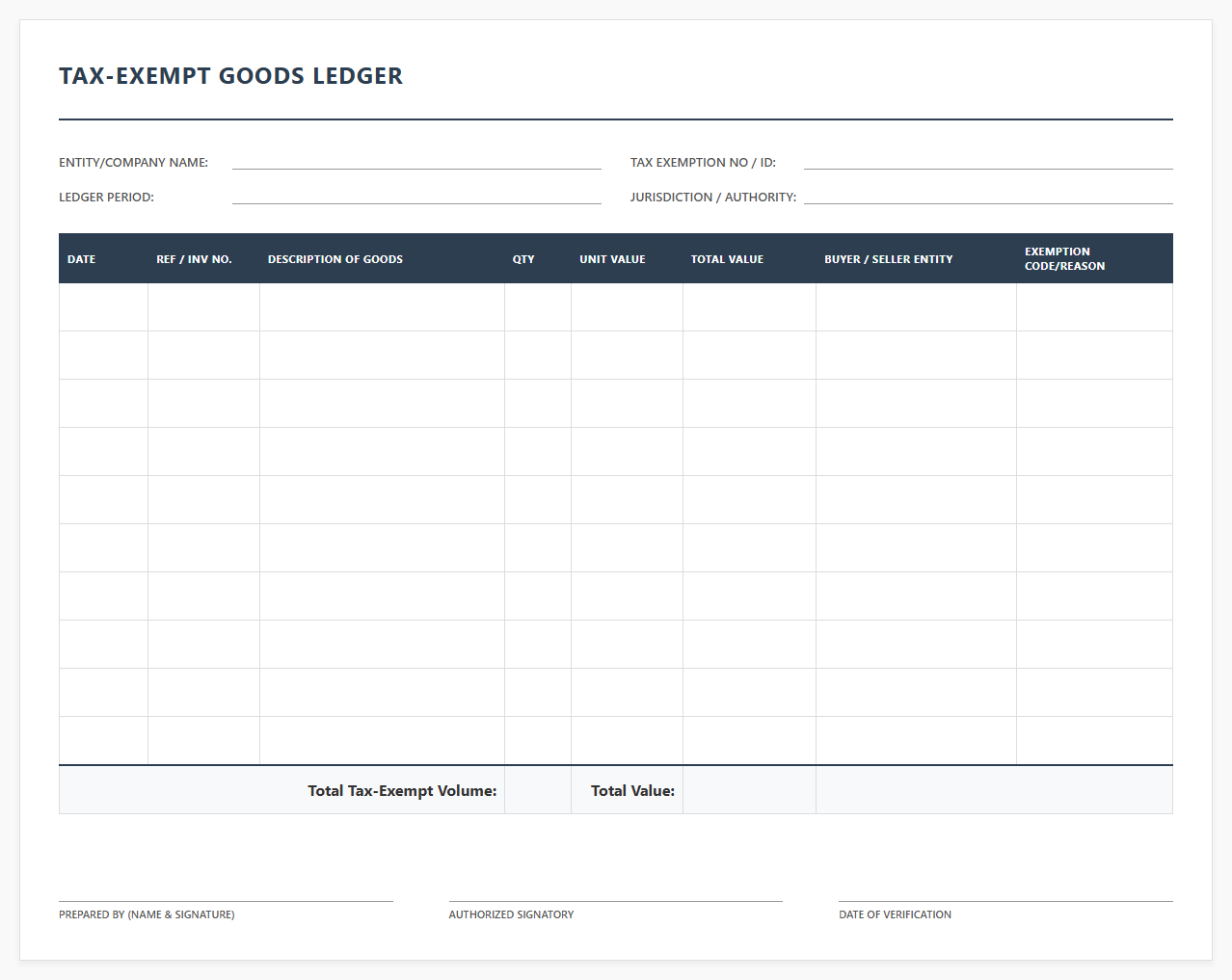
Task: Click the QTY column header
Action: click(x=538, y=258)
